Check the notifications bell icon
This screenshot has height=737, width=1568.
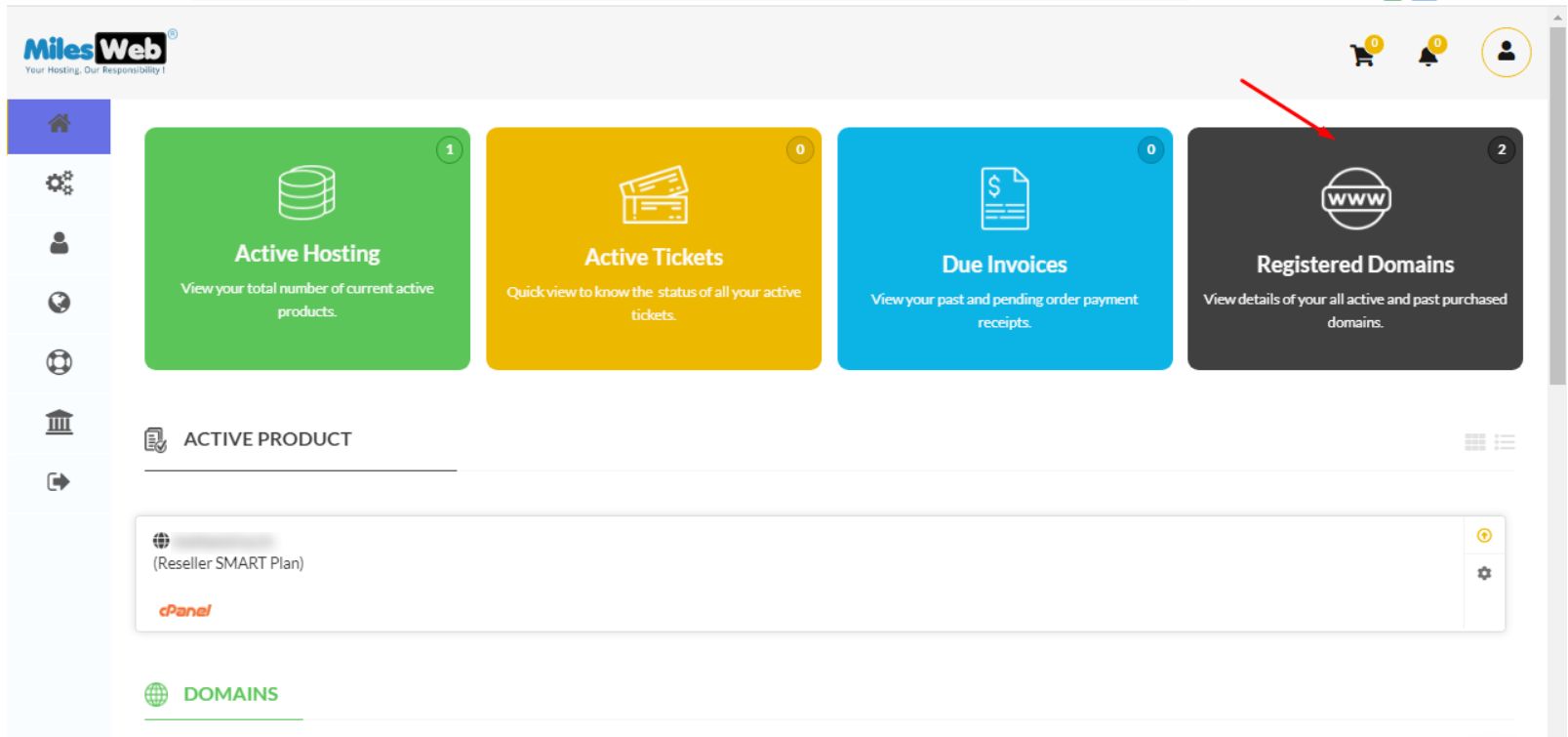[1427, 55]
